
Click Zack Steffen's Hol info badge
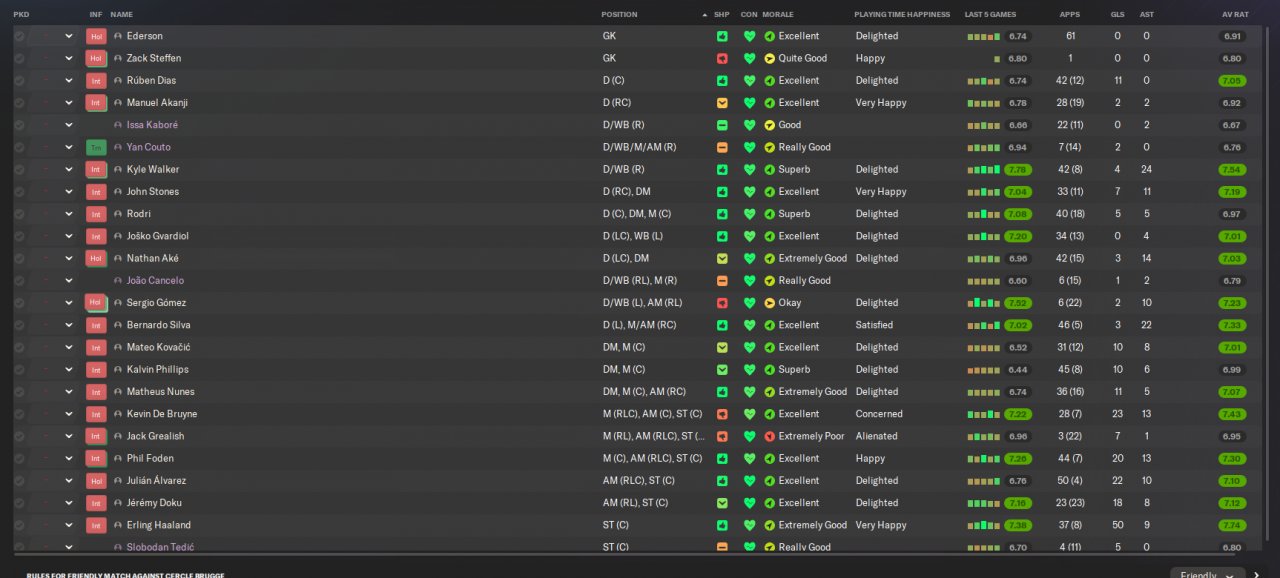pyautogui.click(x=96, y=58)
